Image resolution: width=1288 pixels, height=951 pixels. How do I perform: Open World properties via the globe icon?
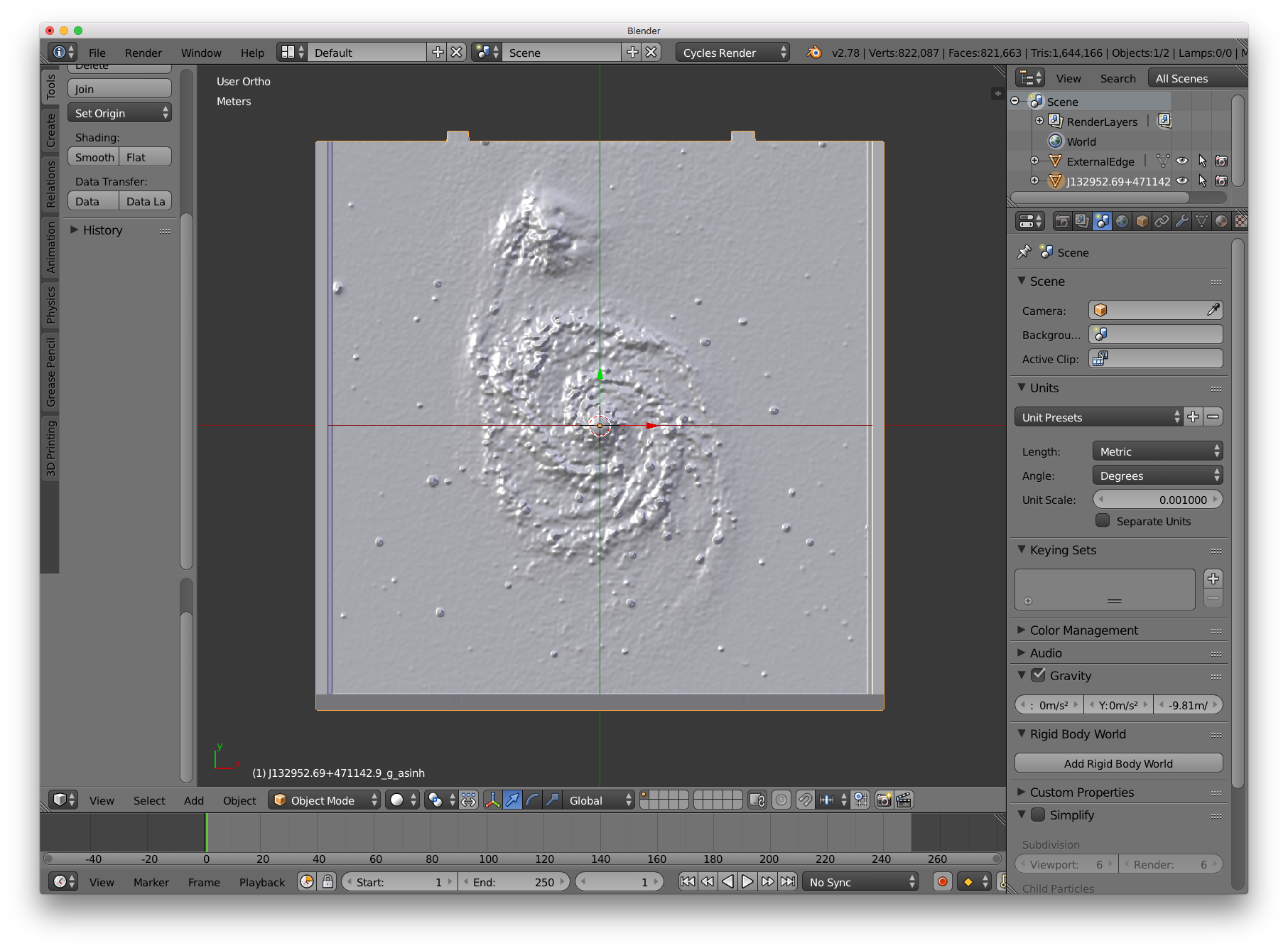1122,221
